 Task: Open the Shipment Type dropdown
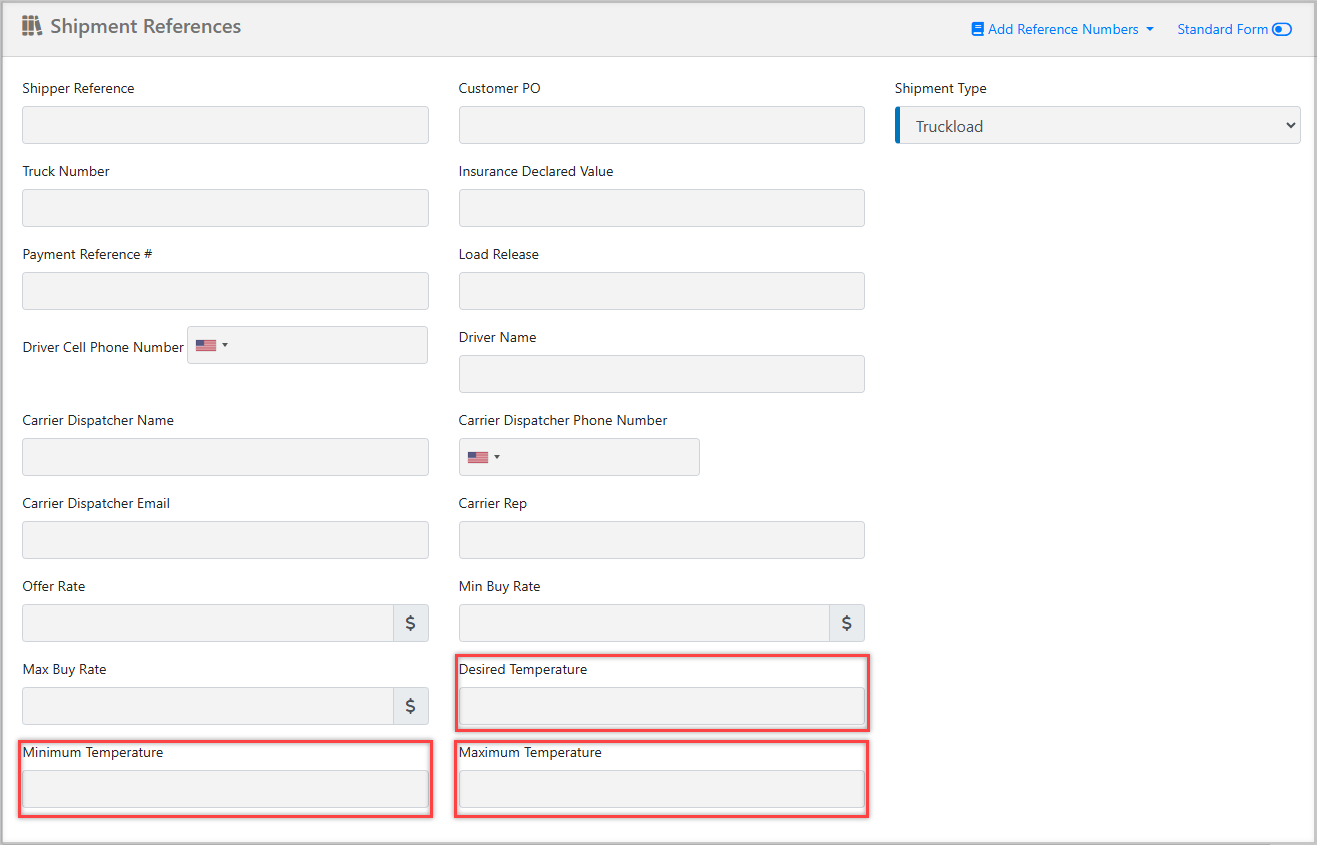coord(1097,125)
